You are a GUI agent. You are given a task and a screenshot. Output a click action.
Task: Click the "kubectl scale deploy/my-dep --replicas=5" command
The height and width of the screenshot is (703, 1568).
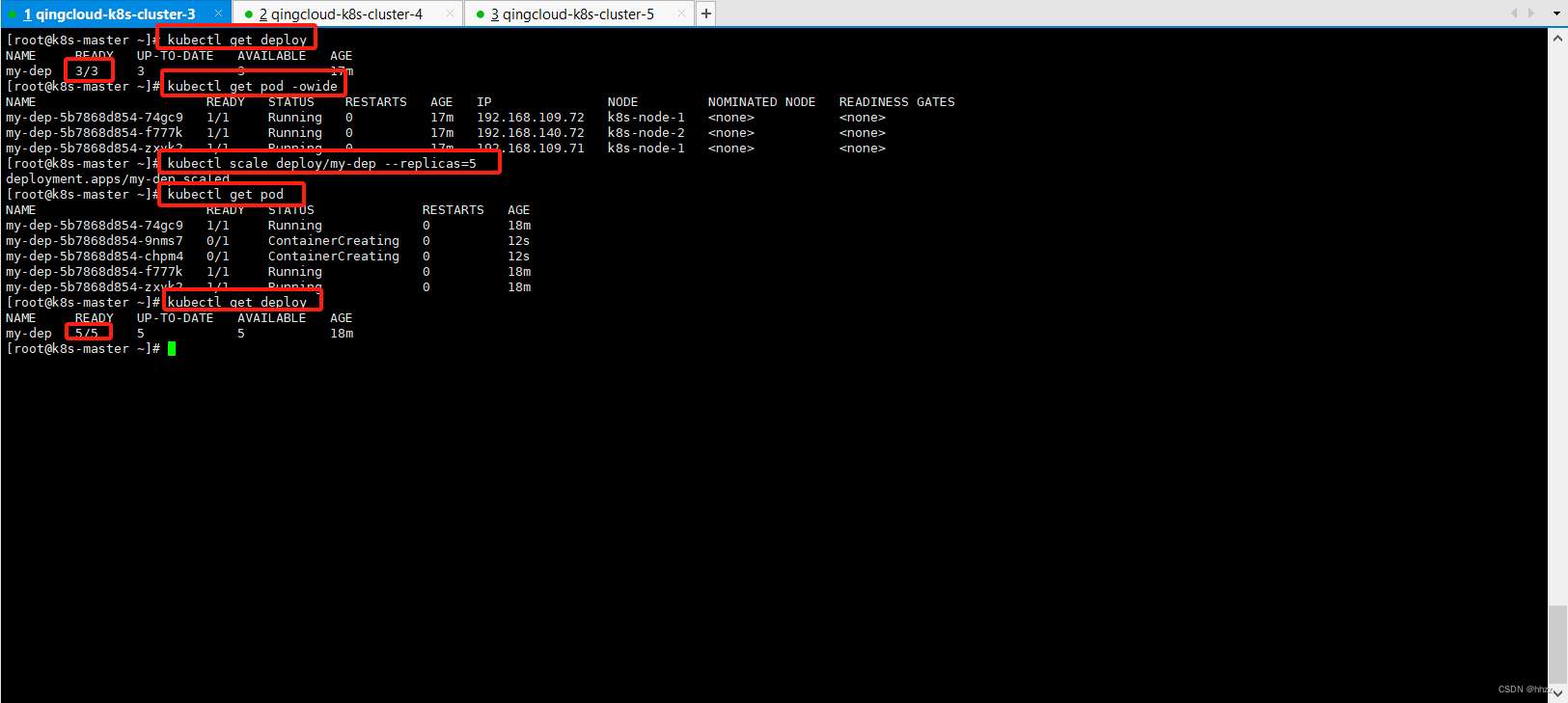click(322, 164)
